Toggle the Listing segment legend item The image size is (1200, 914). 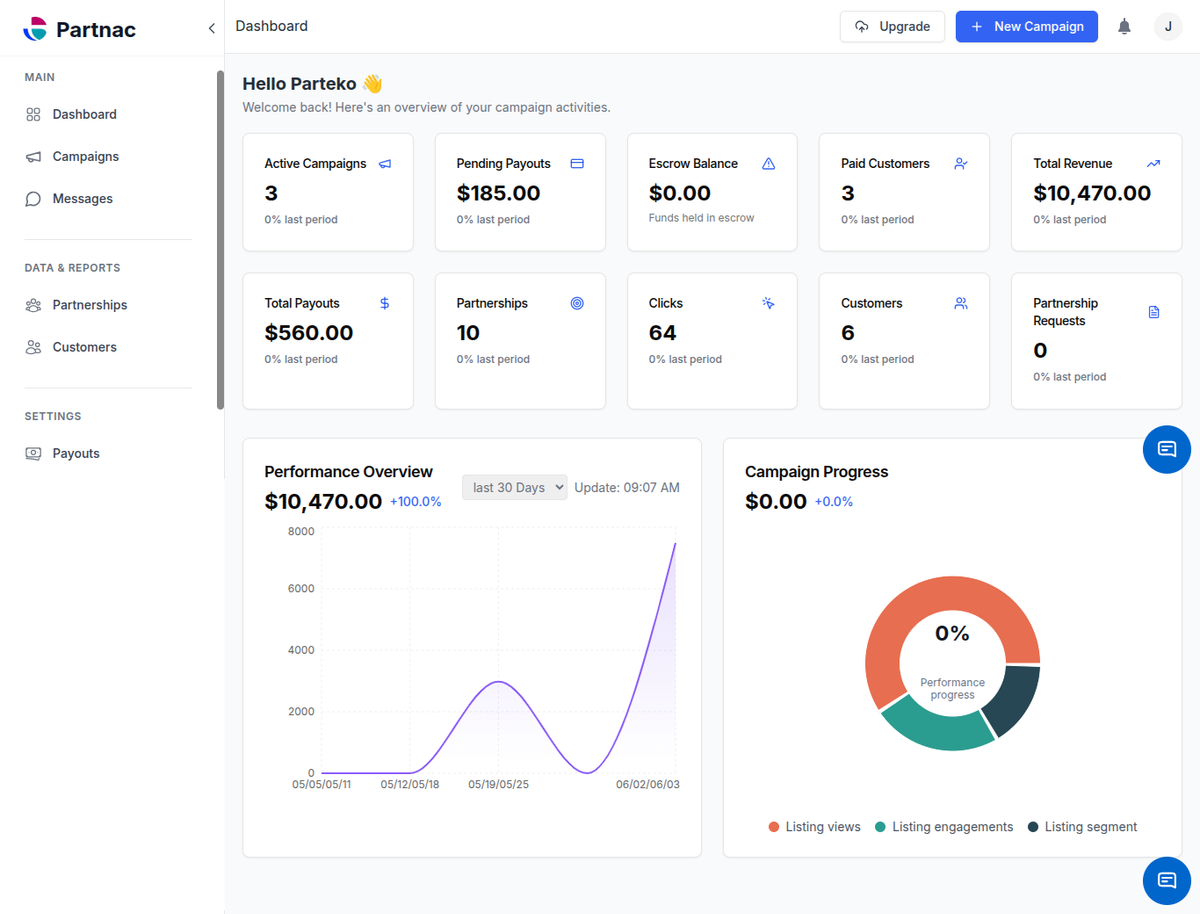(1082, 827)
